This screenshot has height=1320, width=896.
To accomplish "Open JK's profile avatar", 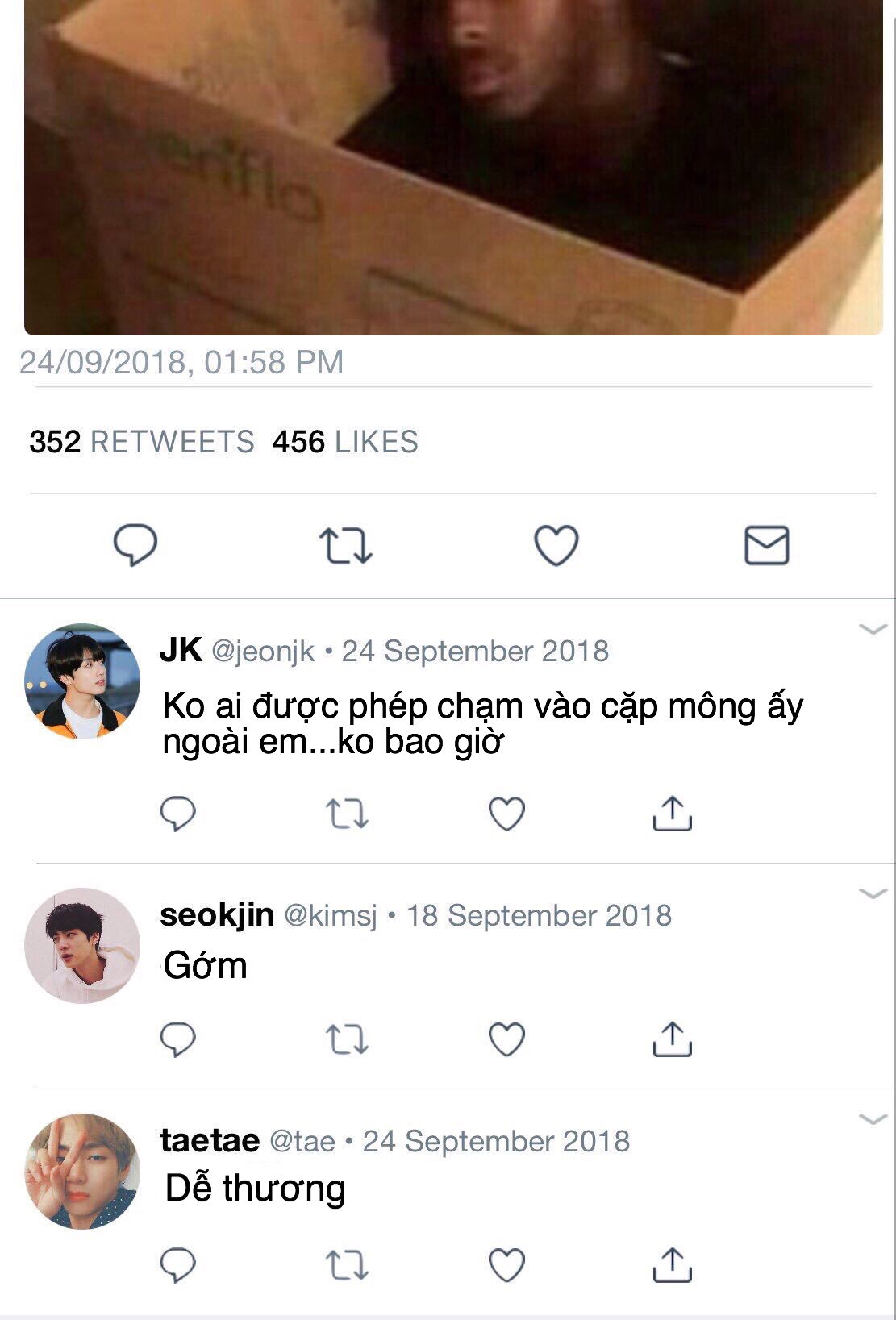I will coord(82,681).
